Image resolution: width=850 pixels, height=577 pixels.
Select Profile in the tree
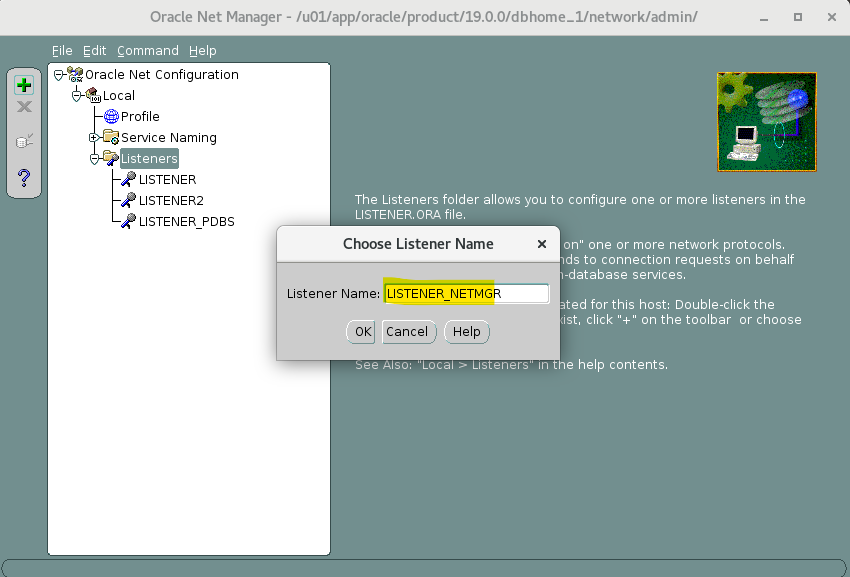pyautogui.click(x=140, y=117)
